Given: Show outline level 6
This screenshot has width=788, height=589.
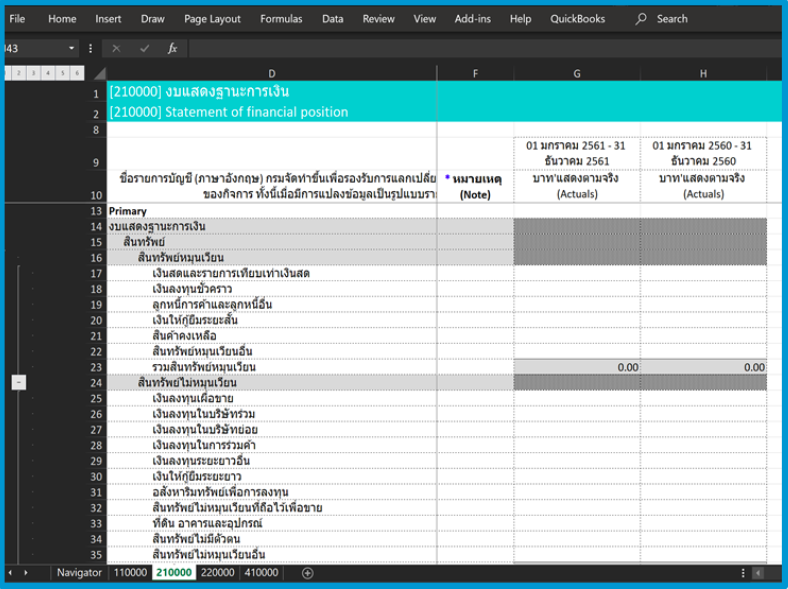Looking at the screenshot, I should [x=77, y=73].
